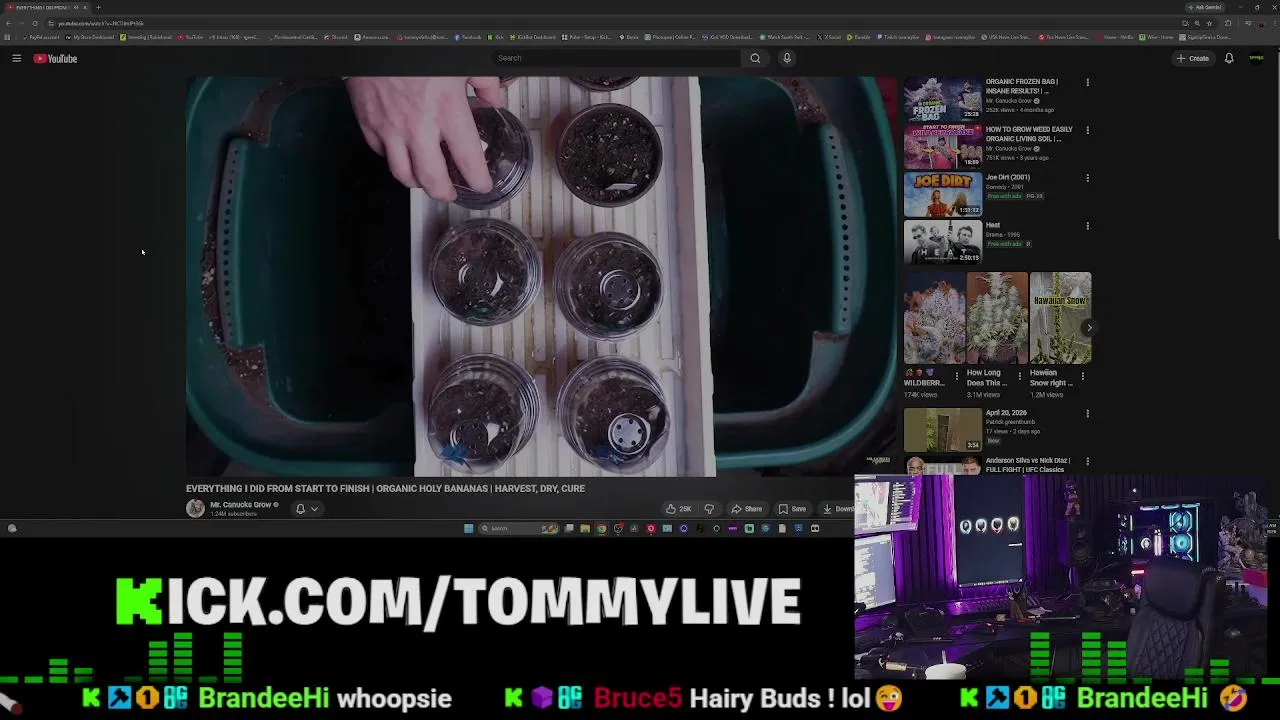Download the video
This screenshot has width=1280, height=720.
[838, 509]
